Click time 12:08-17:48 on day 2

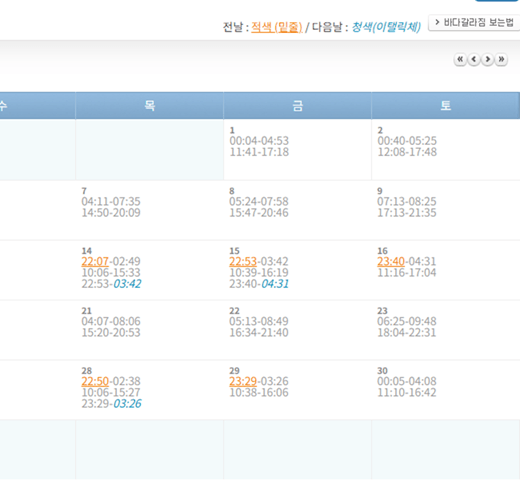tap(407, 152)
